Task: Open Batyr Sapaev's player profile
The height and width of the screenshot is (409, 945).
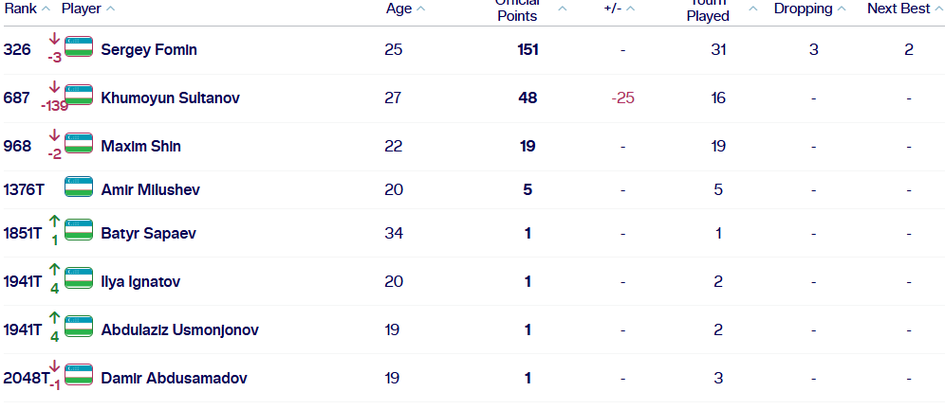Action: pyautogui.click(x=148, y=233)
